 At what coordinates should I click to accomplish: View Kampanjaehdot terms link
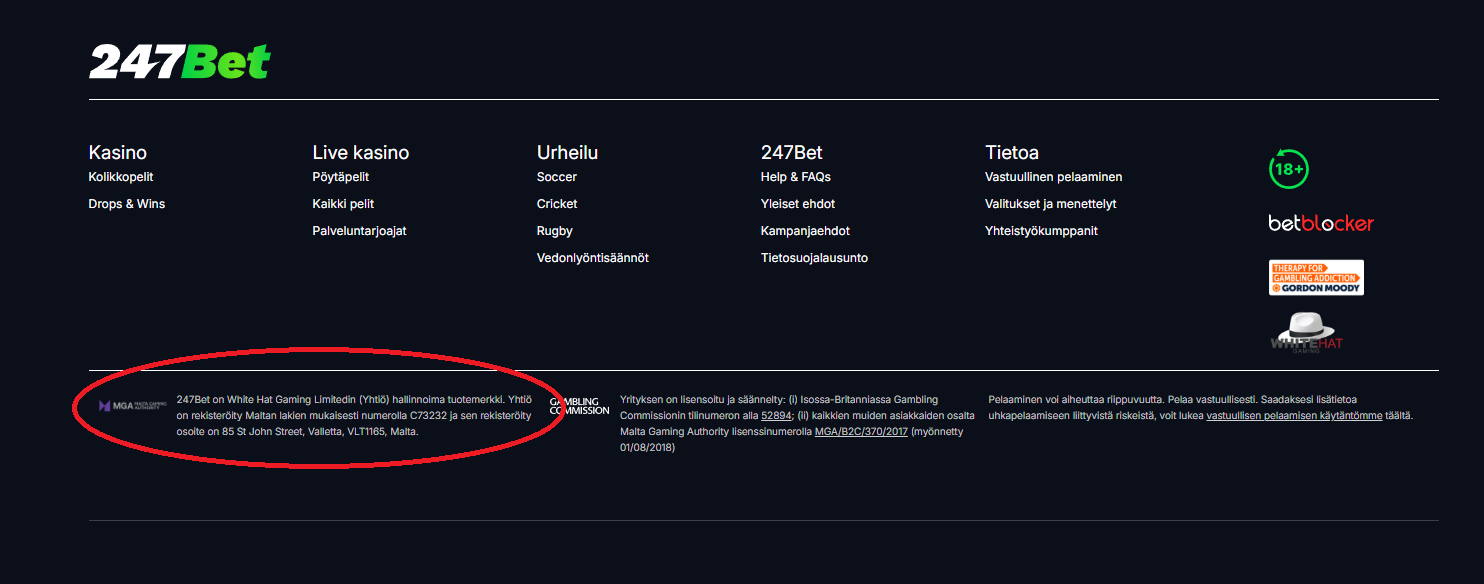pyautogui.click(x=805, y=231)
